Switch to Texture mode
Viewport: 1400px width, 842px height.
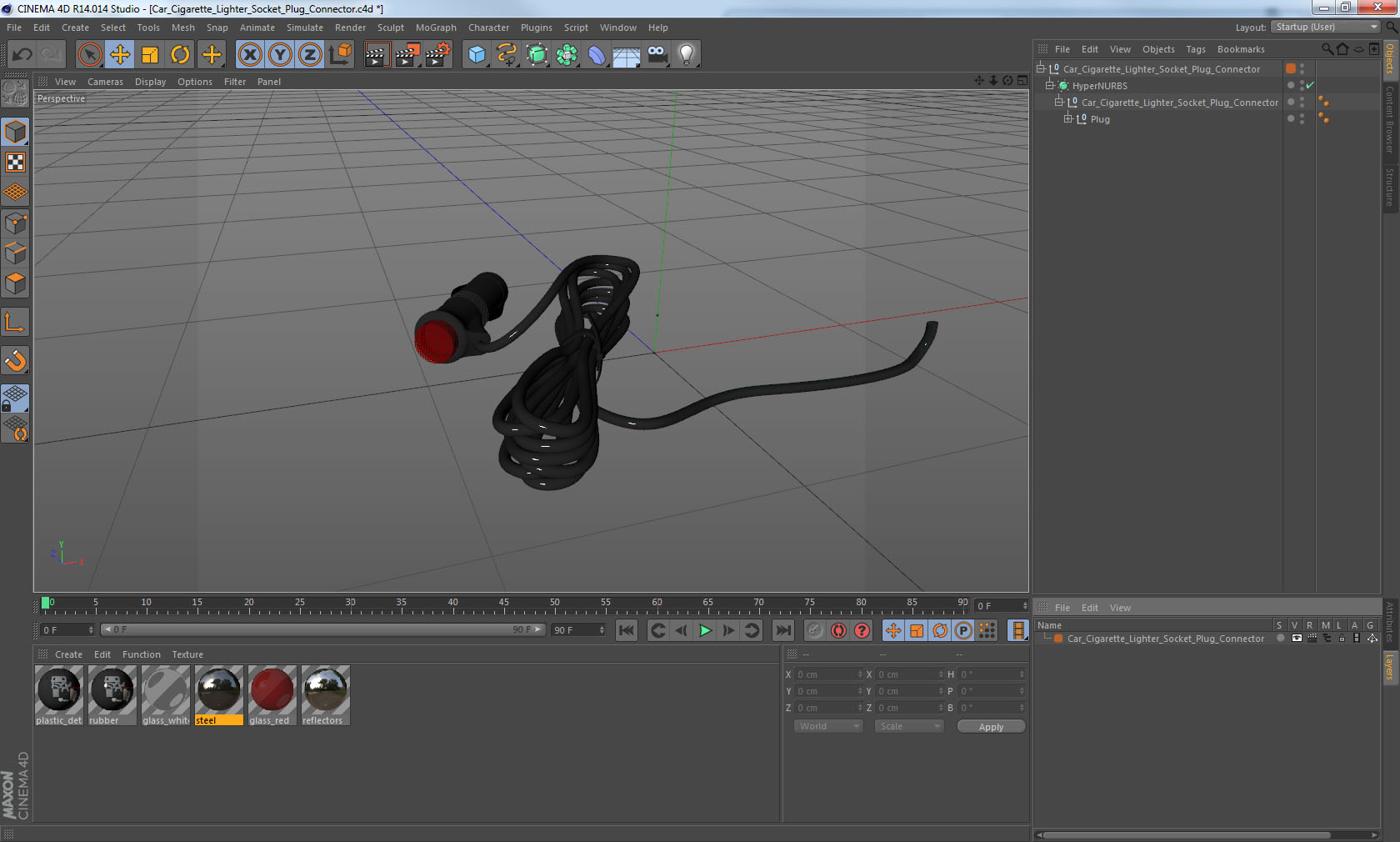[x=16, y=162]
